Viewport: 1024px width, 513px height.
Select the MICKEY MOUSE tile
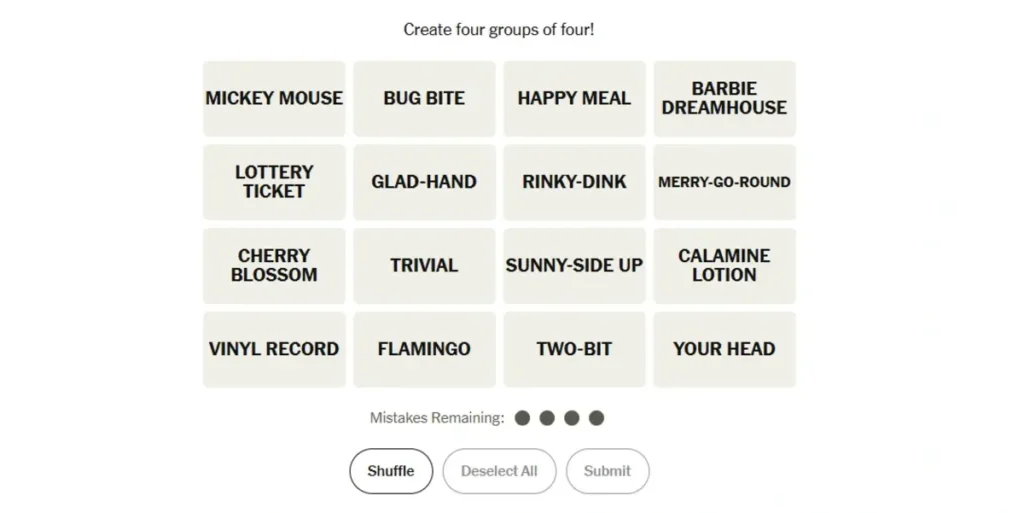(274, 98)
